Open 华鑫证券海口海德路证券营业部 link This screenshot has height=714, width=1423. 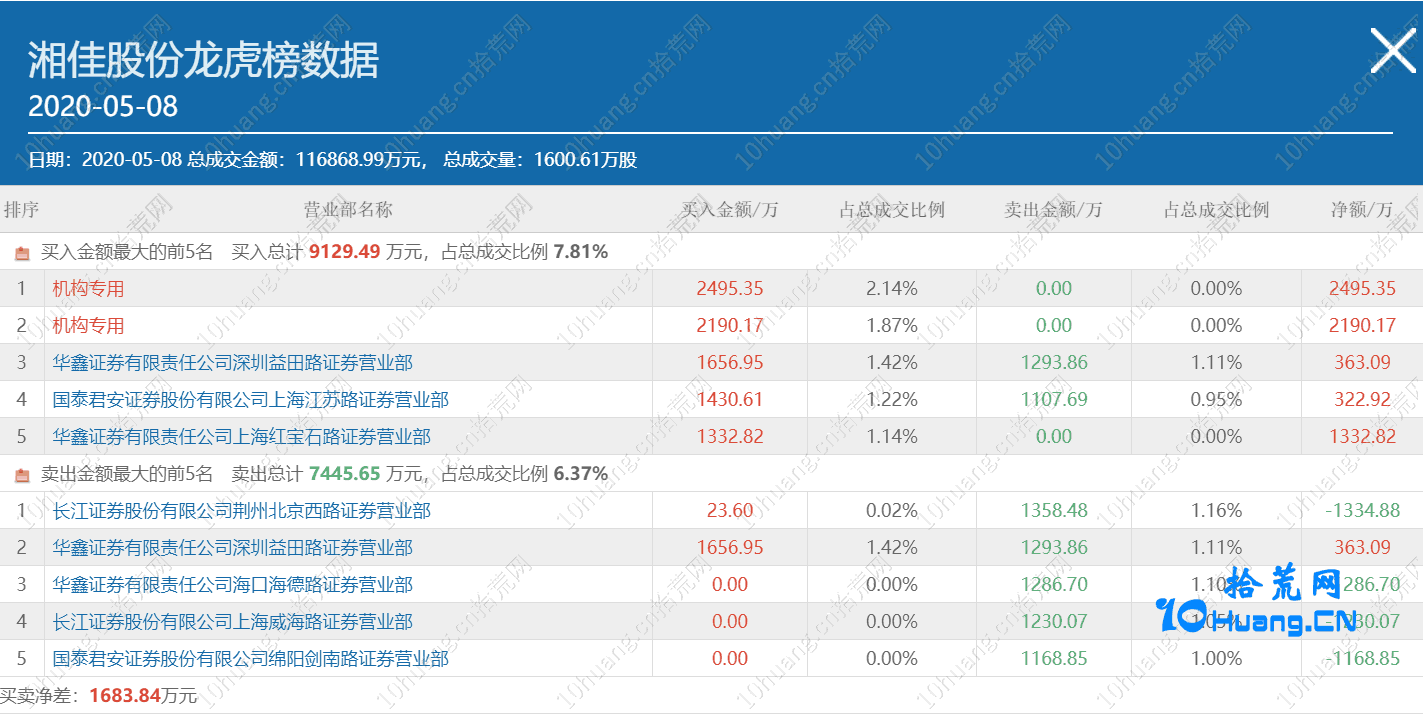pyautogui.click(x=232, y=585)
